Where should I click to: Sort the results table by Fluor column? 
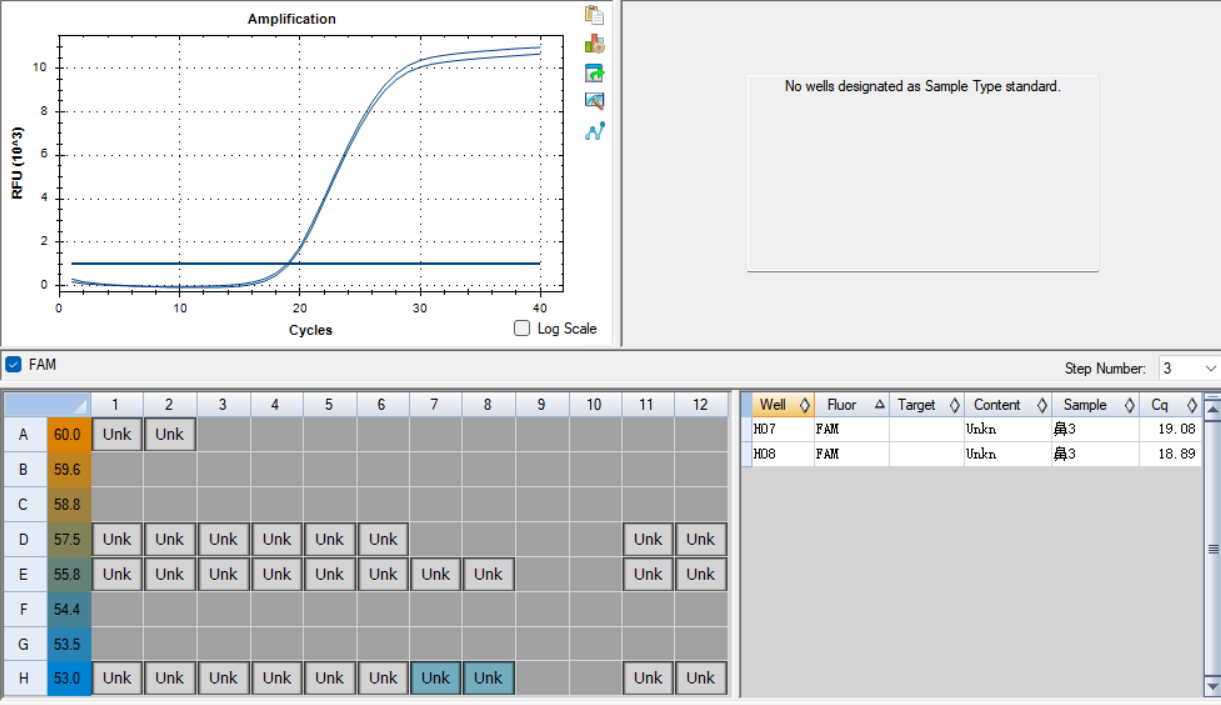click(x=851, y=405)
